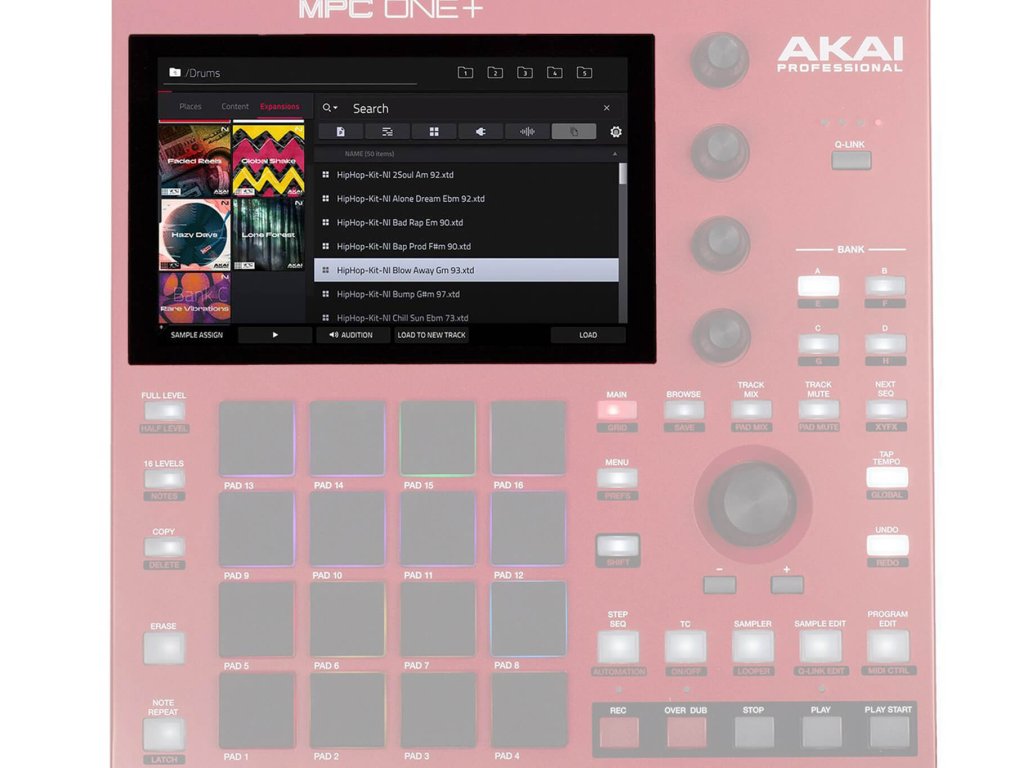
Task: Strike PAD 8
Action: pos(528,620)
